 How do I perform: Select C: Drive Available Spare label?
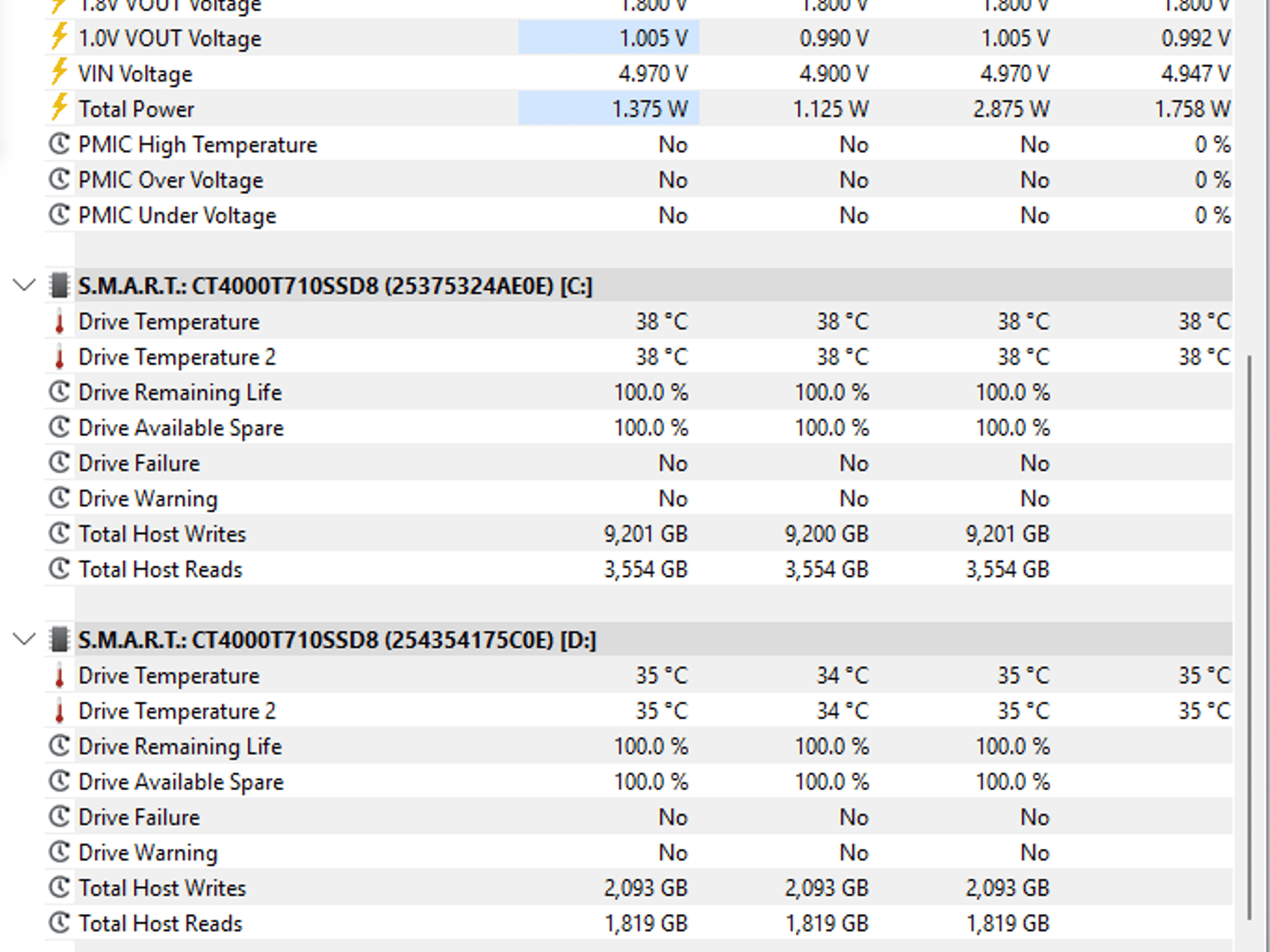coord(180,428)
